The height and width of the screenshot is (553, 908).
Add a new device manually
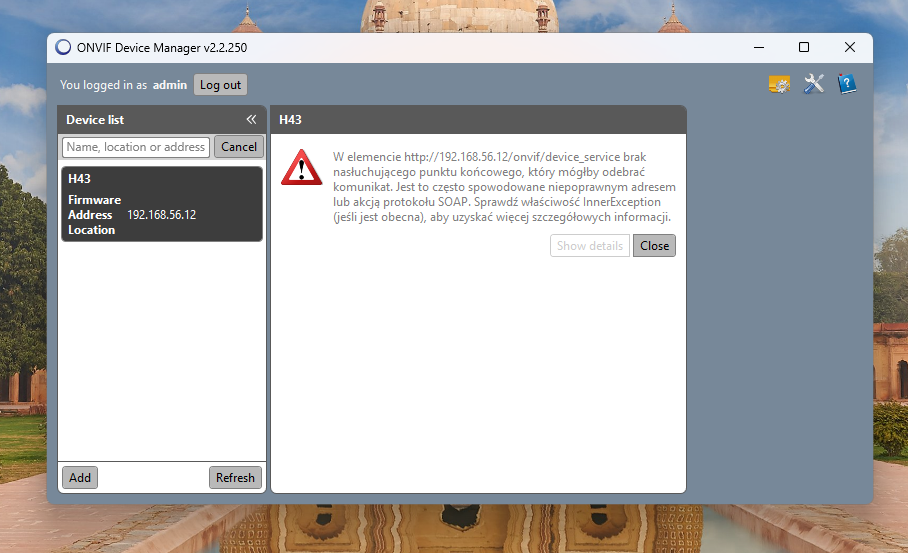click(80, 478)
